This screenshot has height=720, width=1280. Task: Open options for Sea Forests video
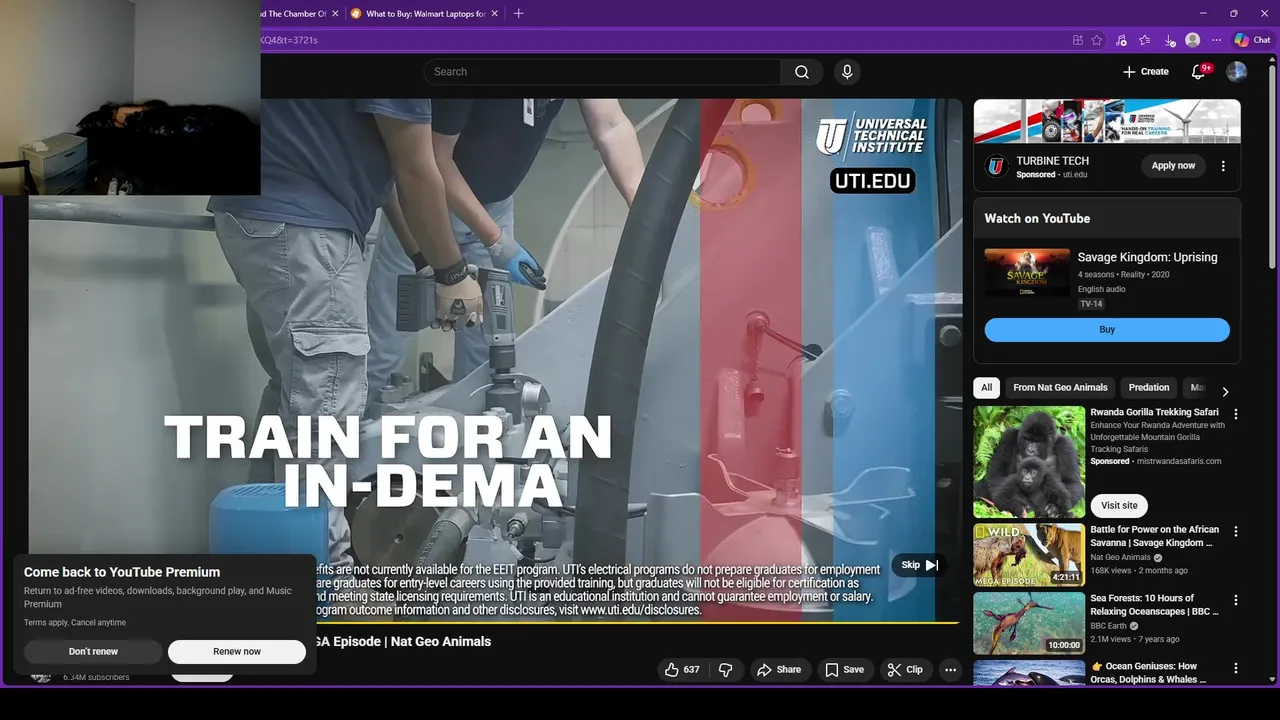pyautogui.click(x=1236, y=600)
